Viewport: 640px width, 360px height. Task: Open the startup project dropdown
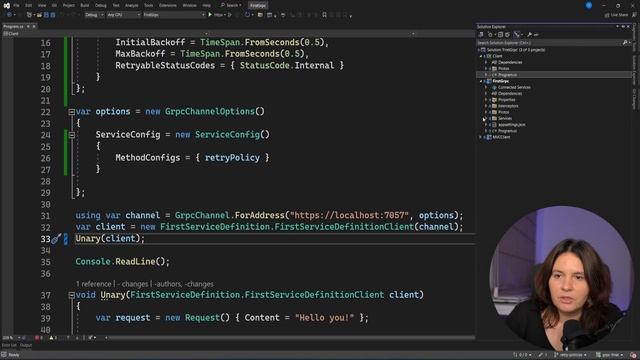pos(174,15)
